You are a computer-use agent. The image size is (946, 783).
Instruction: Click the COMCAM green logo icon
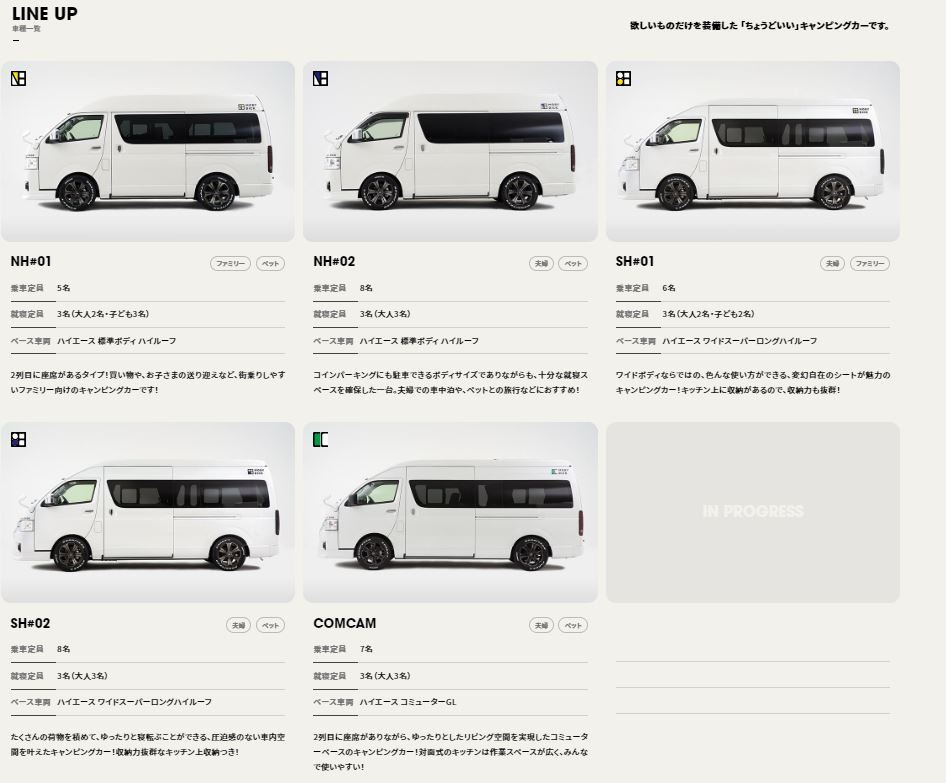(x=320, y=439)
